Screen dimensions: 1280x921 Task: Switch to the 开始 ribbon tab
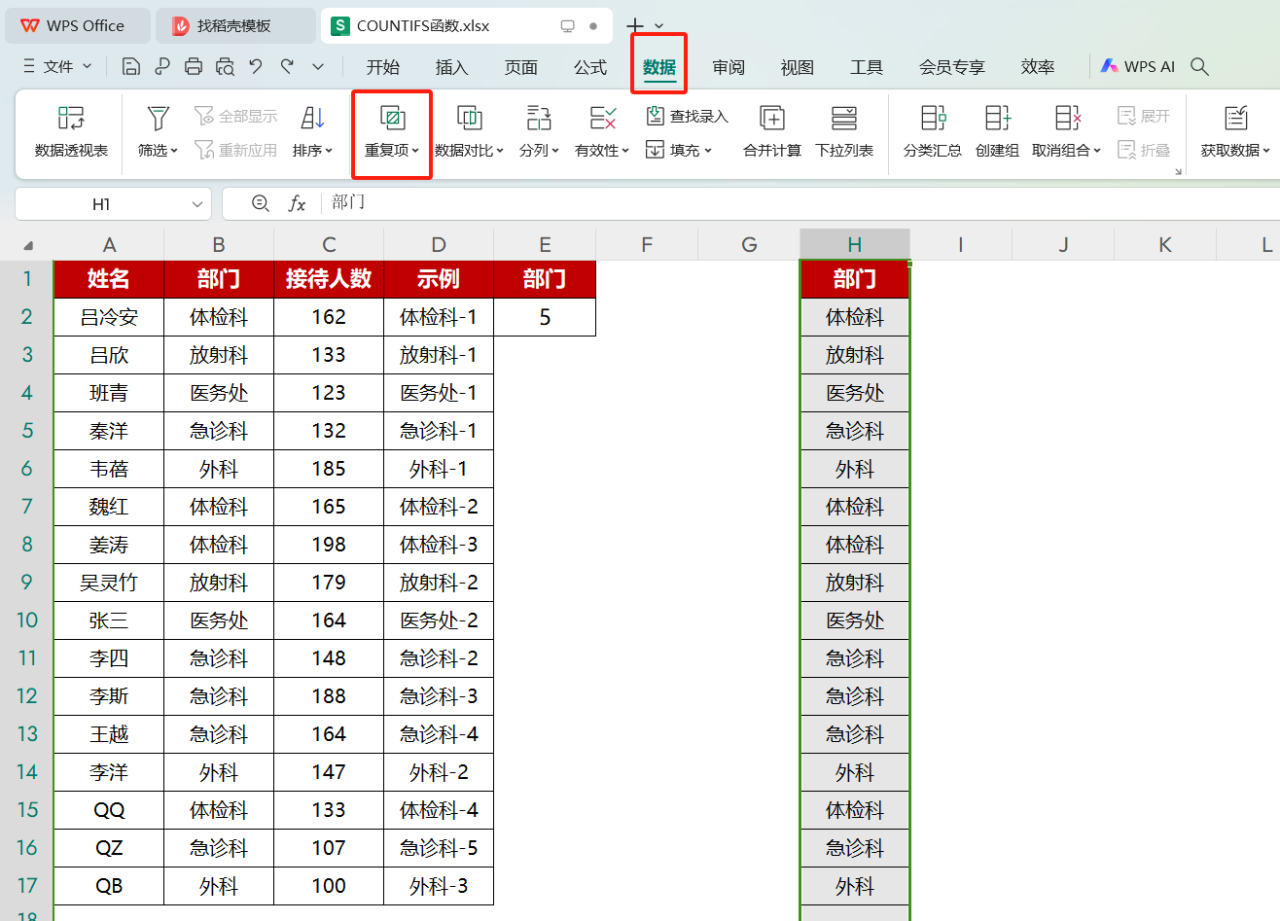[383, 67]
